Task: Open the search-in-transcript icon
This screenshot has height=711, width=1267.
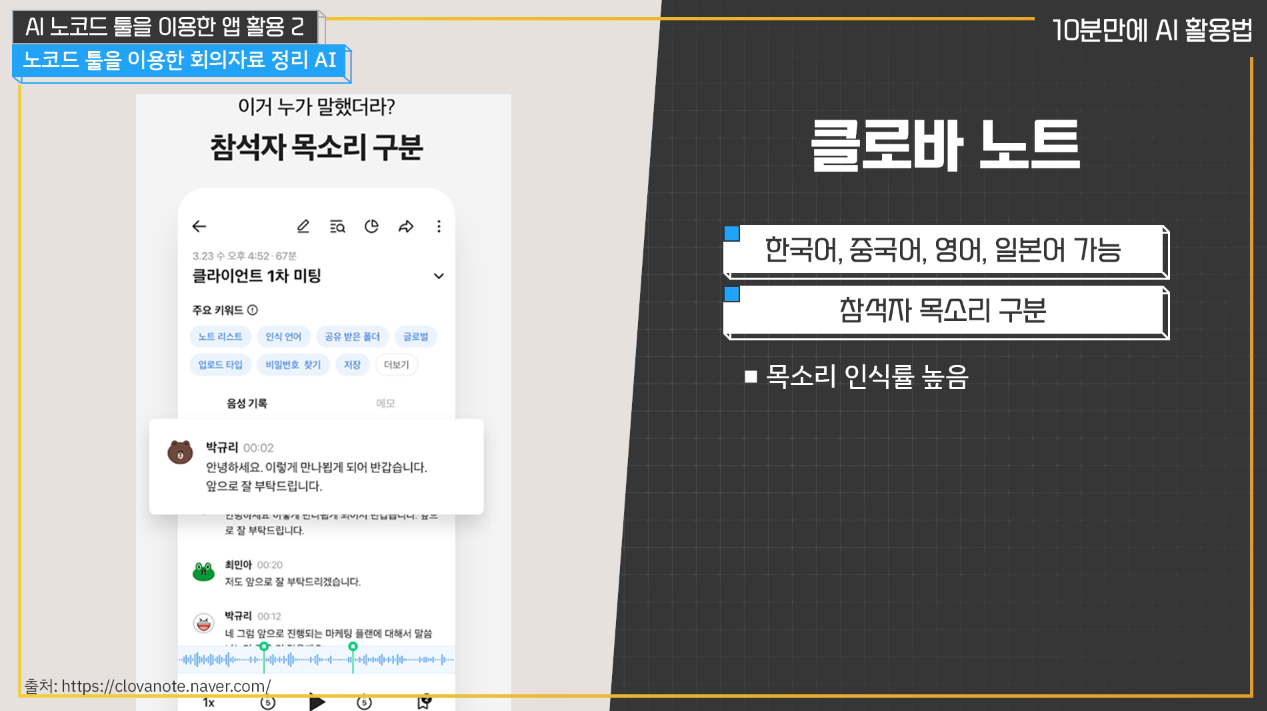Action: coord(337,227)
